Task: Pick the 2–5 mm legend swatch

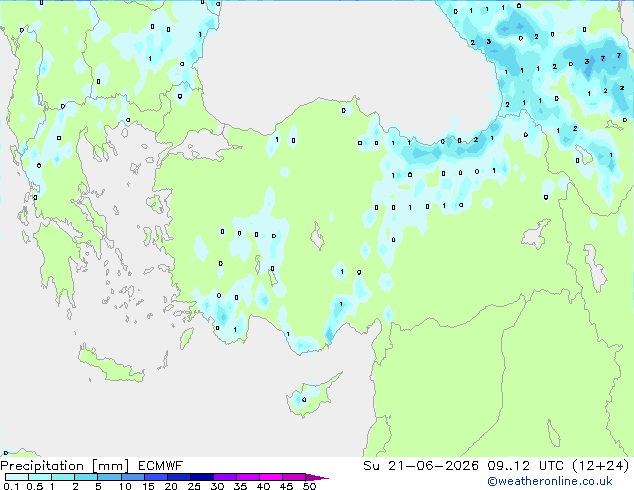Action: 86,477
